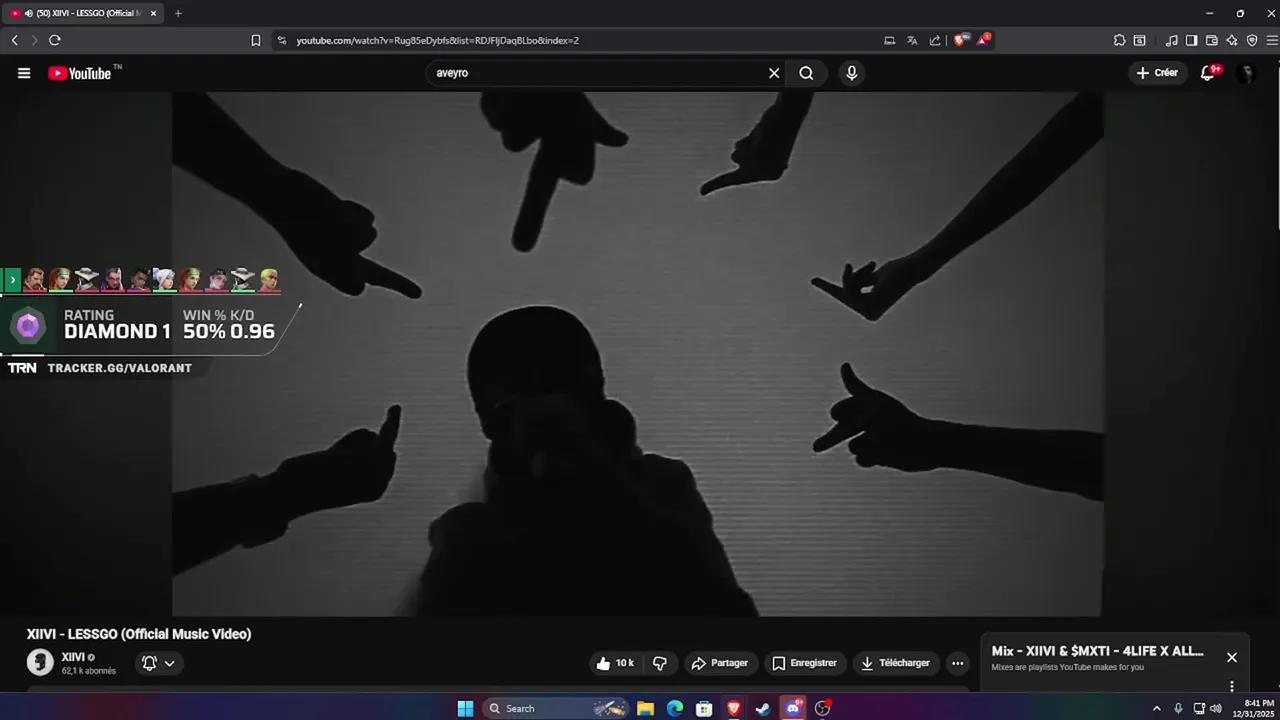Open Brave Rewards triangle icon
1280x720 pixels.
pyautogui.click(x=982, y=40)
